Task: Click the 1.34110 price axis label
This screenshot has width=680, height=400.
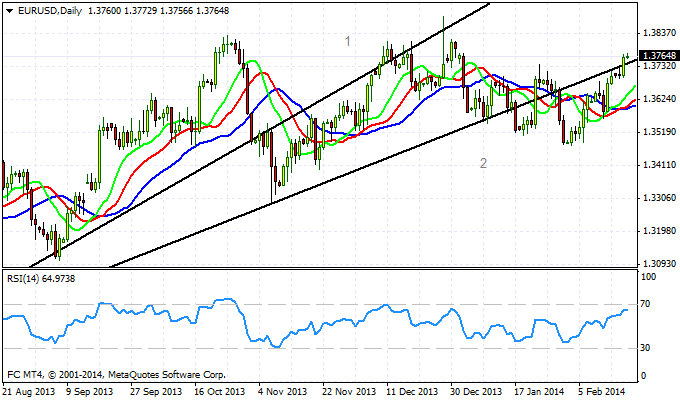Action: coord(660,165)
